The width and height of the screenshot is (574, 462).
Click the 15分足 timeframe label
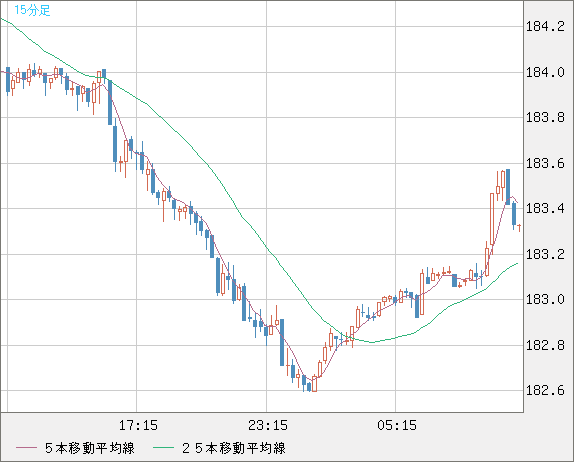click(x=32, y=10)
